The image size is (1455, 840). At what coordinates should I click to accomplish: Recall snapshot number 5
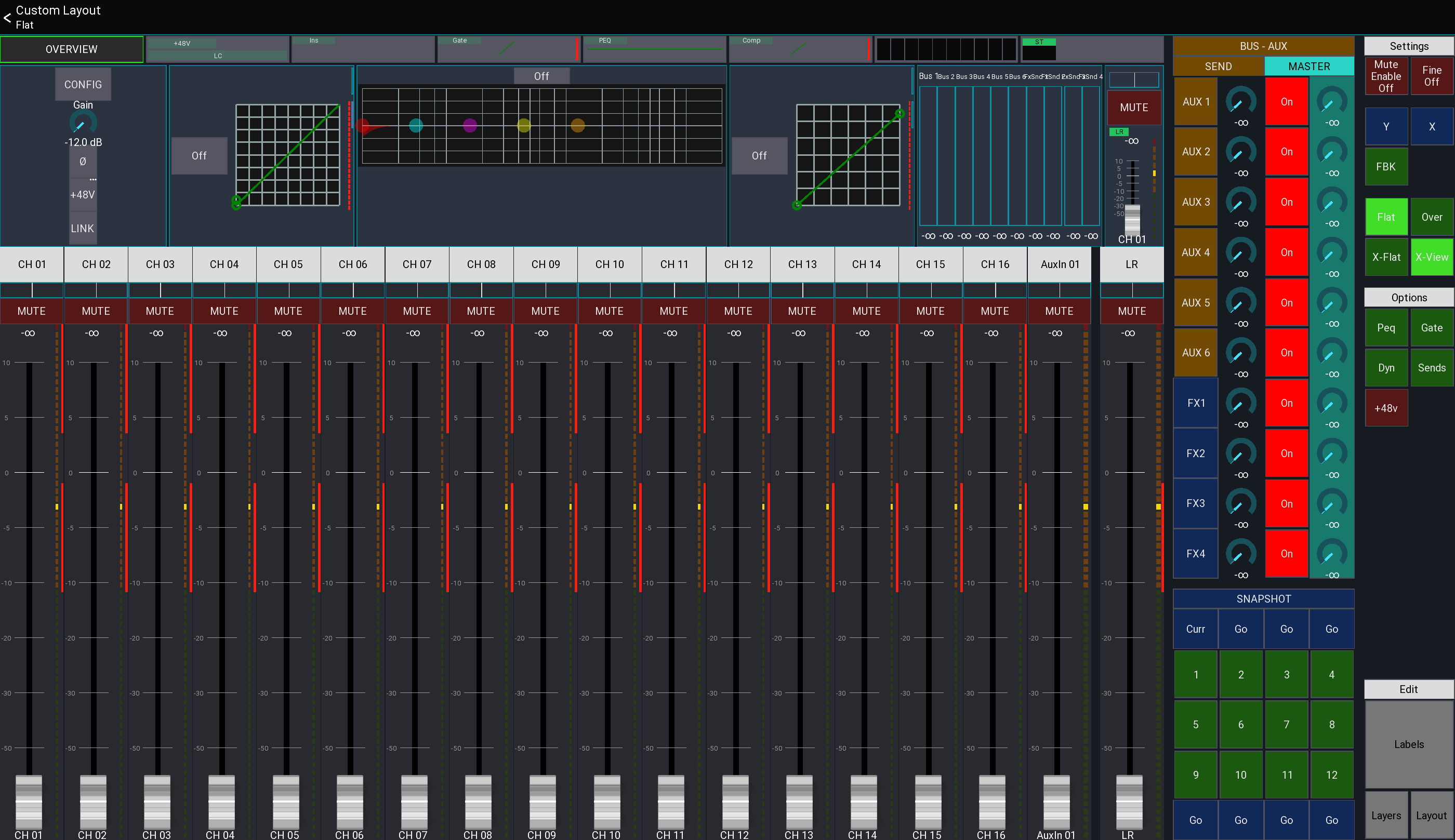click(x=1195, y=725)
